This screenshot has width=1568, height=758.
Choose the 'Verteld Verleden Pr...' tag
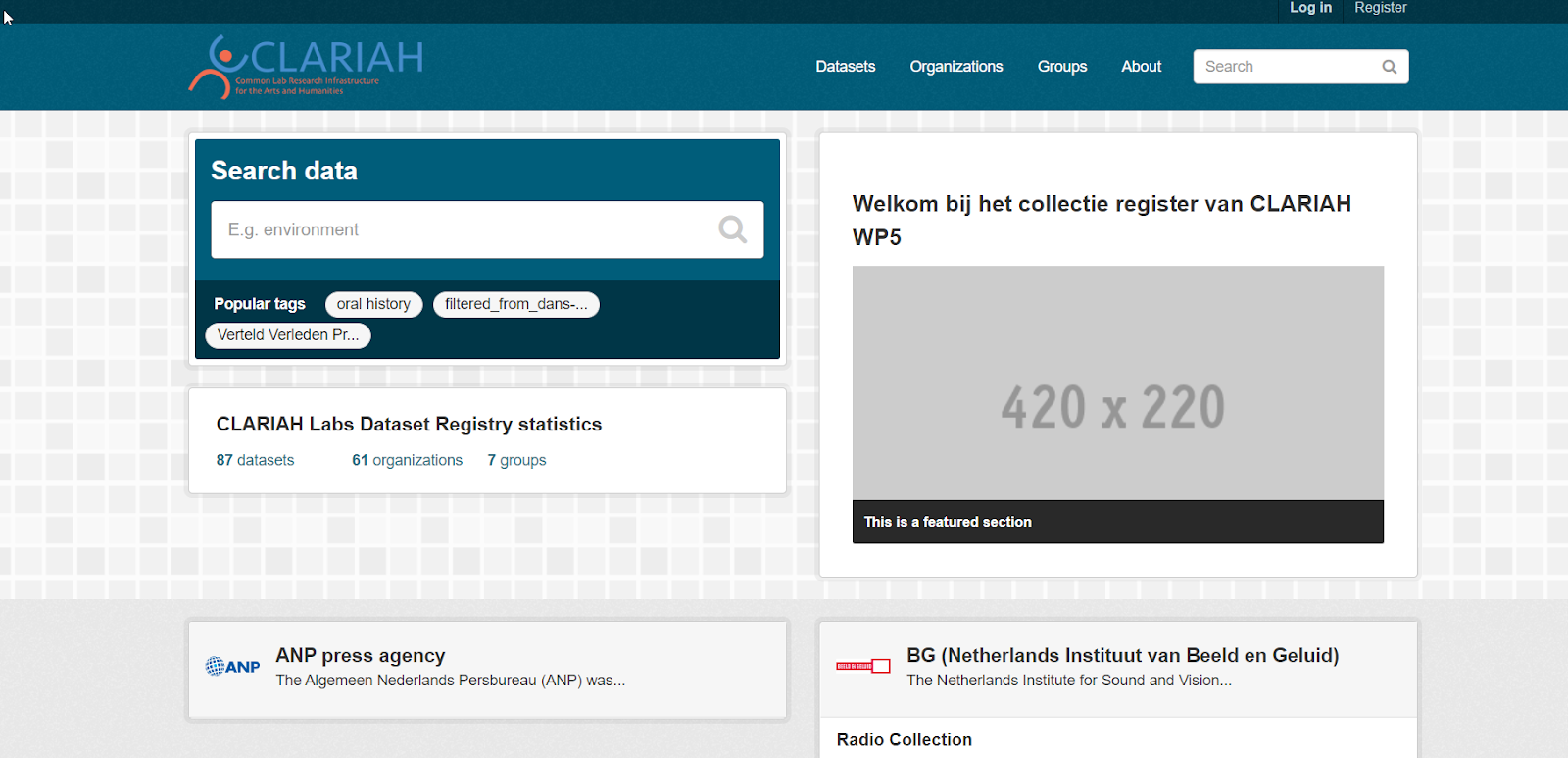coord(288,335)
